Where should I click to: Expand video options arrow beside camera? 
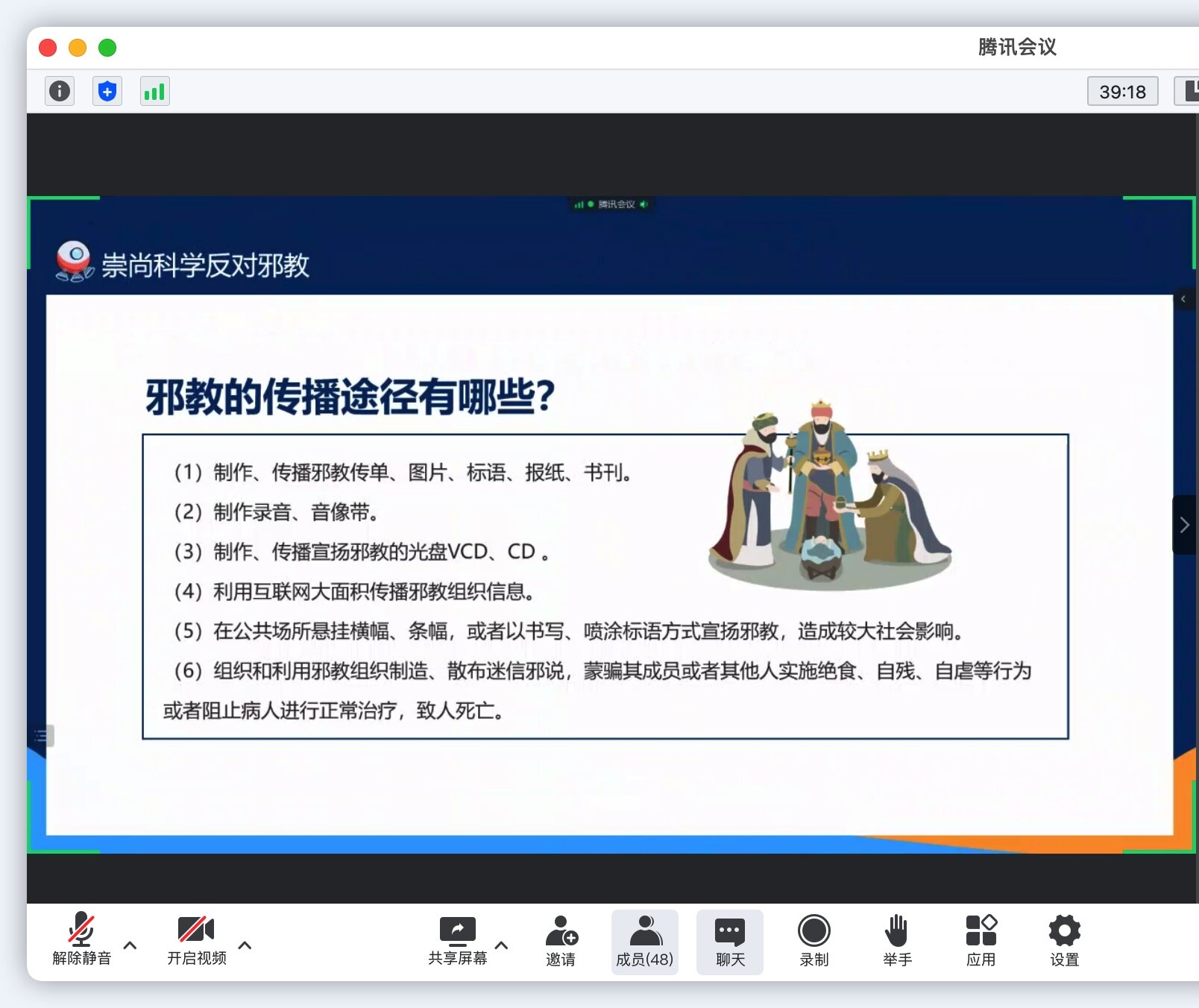pos(245,945)
